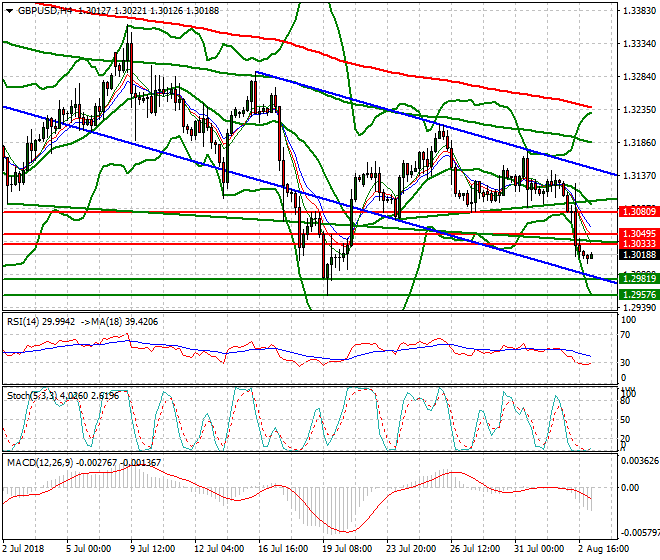Click the 12 Jul 04:00 time label
This screenshot has width=660, height=560.
pyautogui.click(x=219, y=549)
